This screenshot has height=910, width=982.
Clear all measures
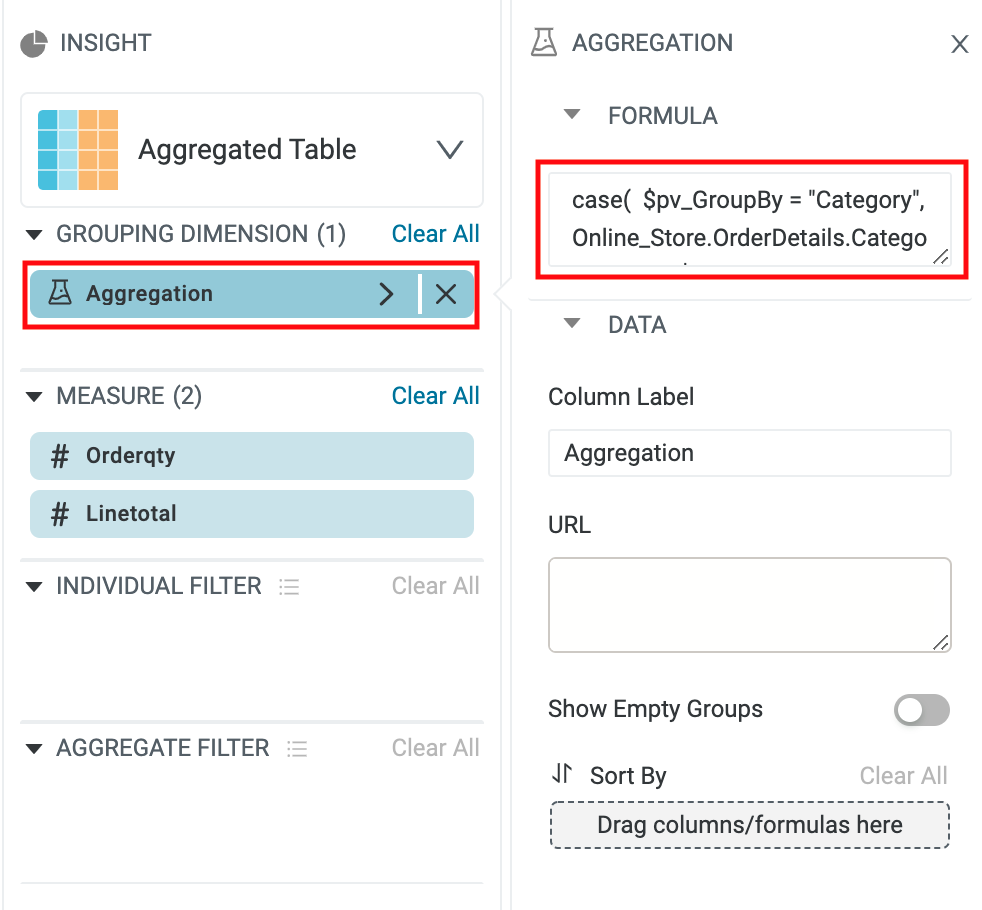coord(435,396)
